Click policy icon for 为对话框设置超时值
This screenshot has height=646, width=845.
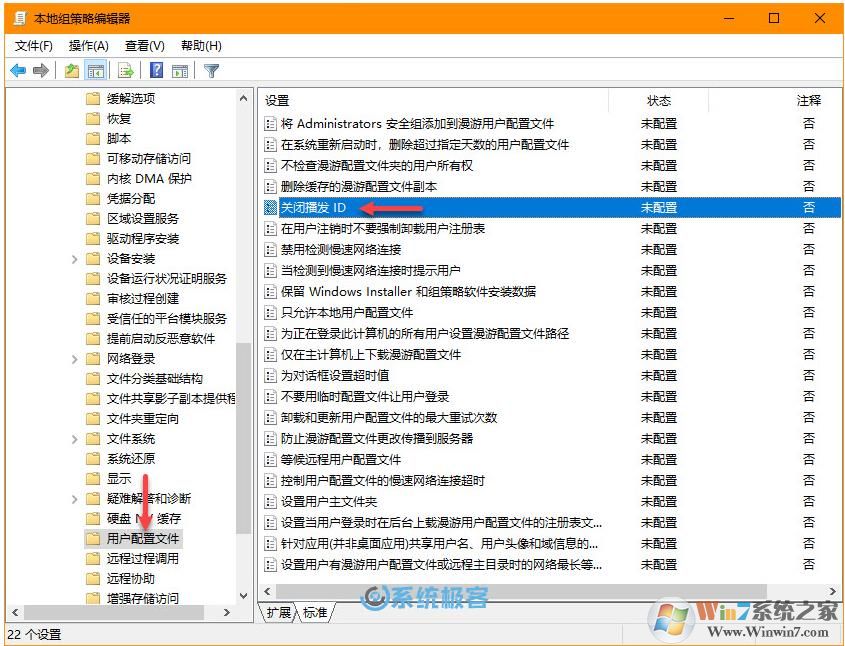coord(270,376)
